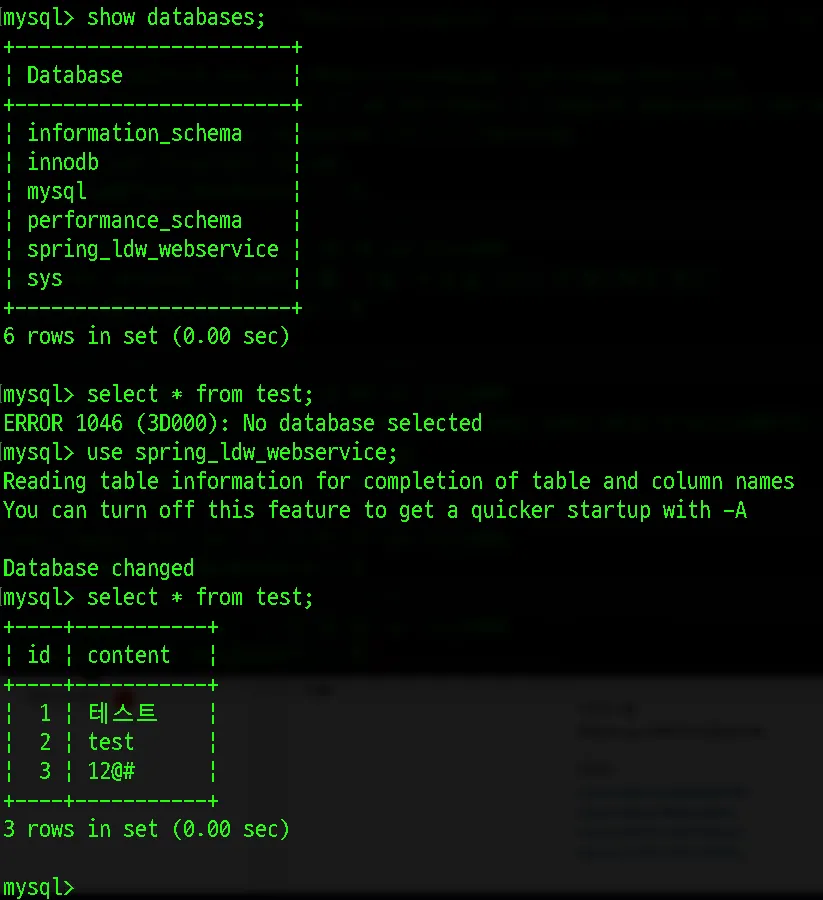Click the 'id' column header
823x900 pixels.
[x=38, y=655]
